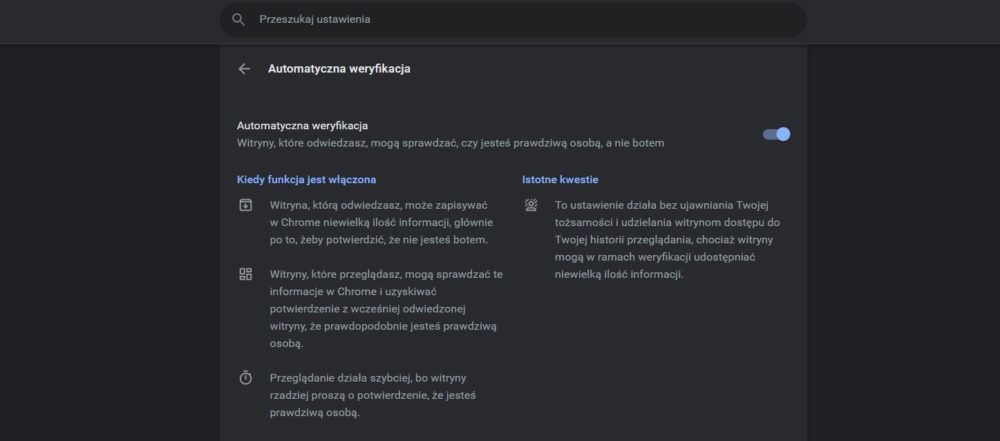Go back using the left arrow icon
Screen dimensions: 1000x441
244,69
